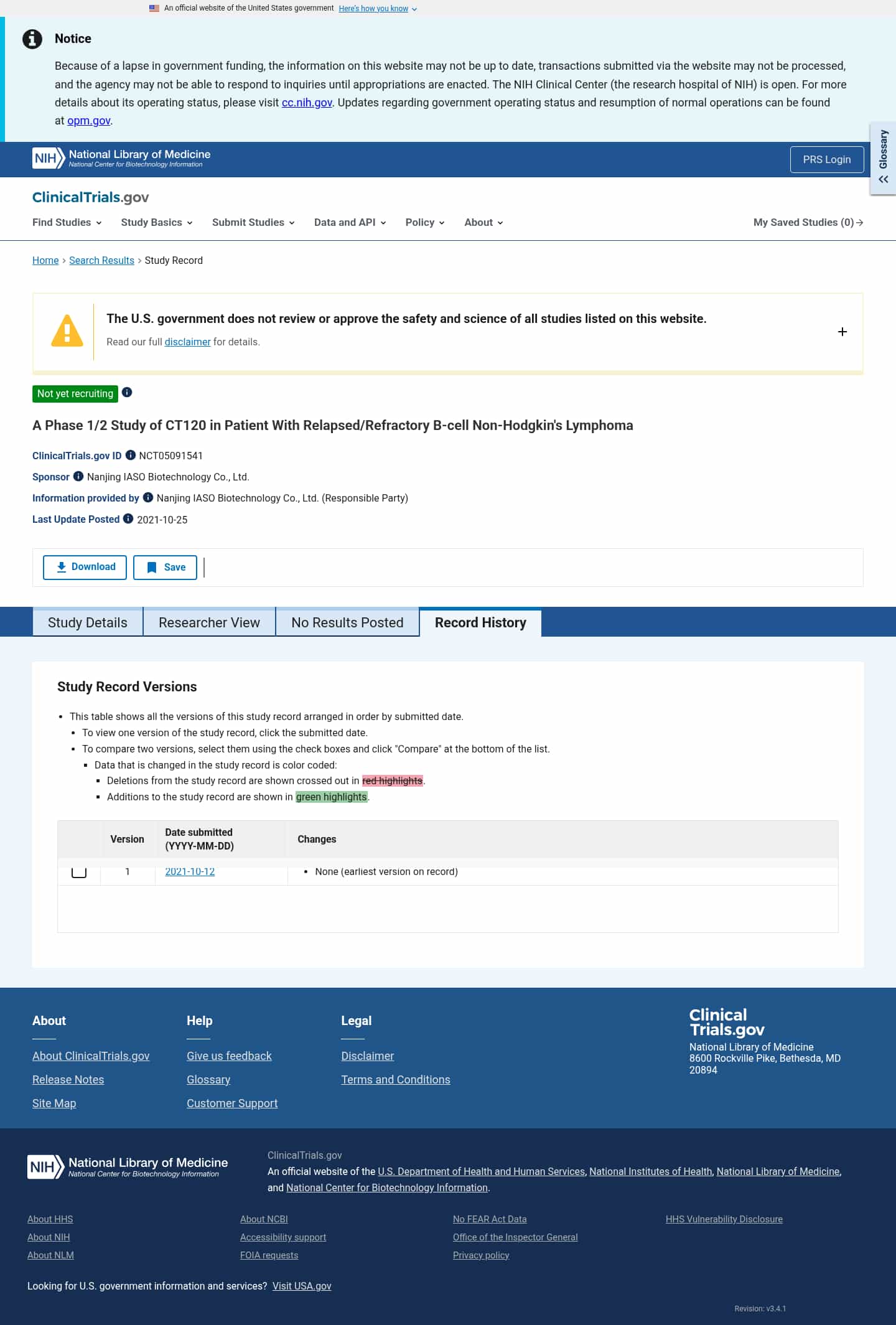The image size is (896, 1325).
Task: Open the Submit Studies menu
Action: pos(253,222)
